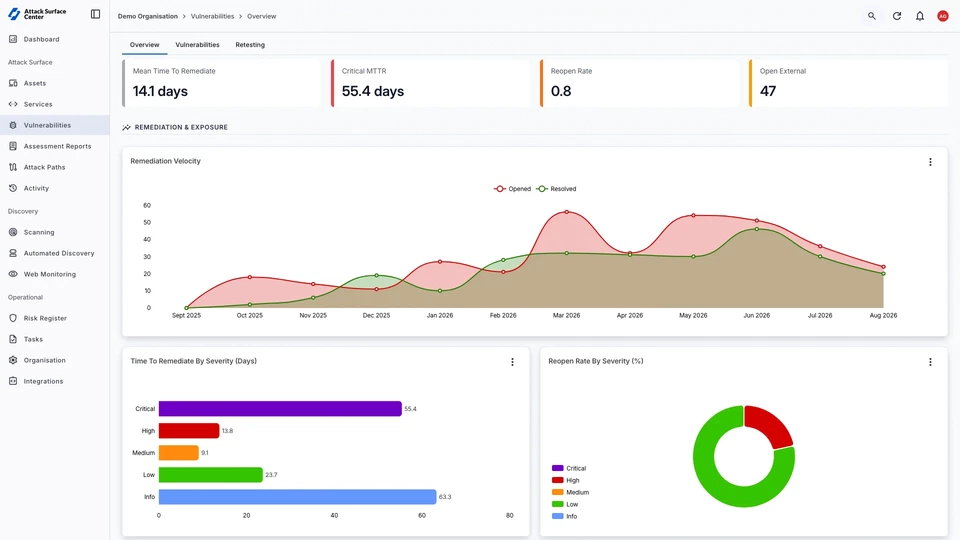Click the Assets icon in sidebar
960x540 pixels.
(13, 83)
